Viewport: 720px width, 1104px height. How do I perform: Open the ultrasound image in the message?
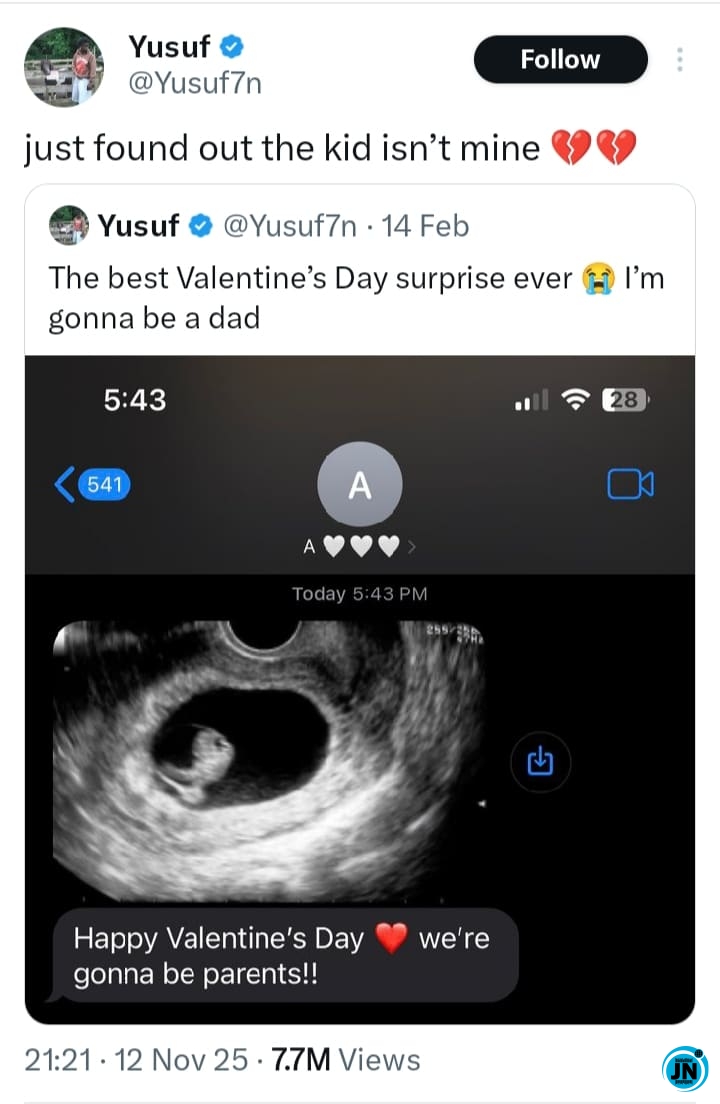[x=270, y=758]
